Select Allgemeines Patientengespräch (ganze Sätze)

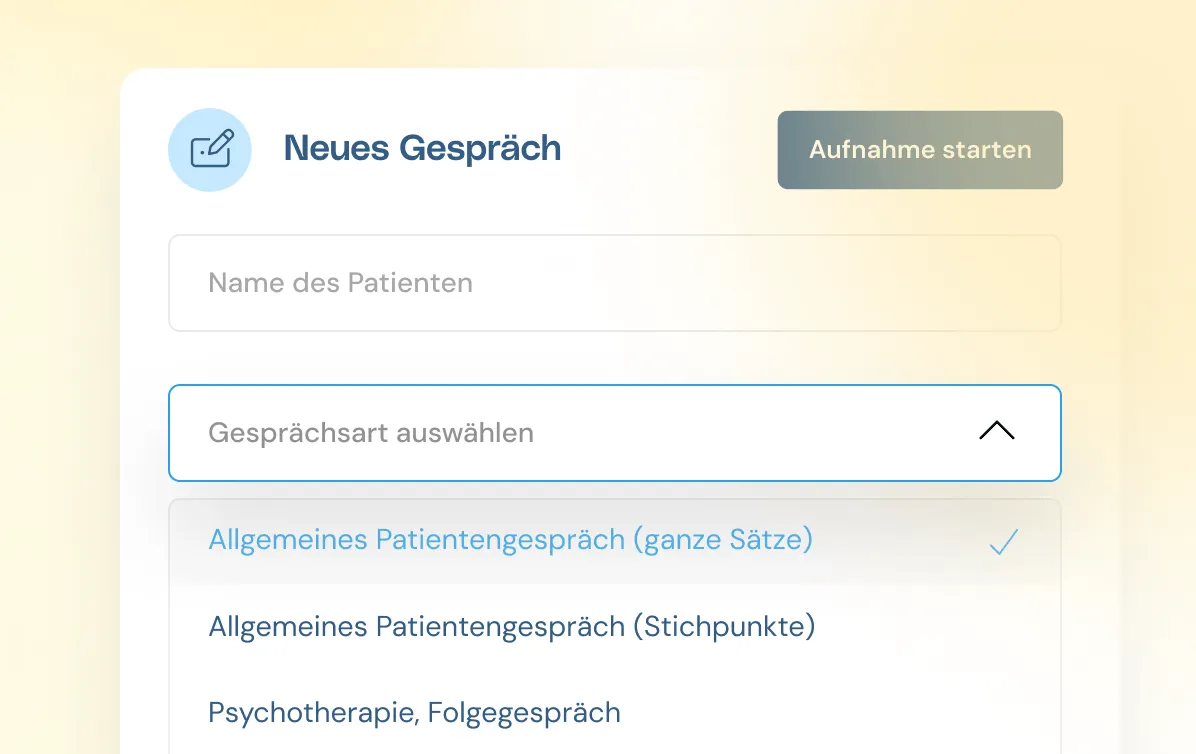pyautogui.click(x=510, y=539)
